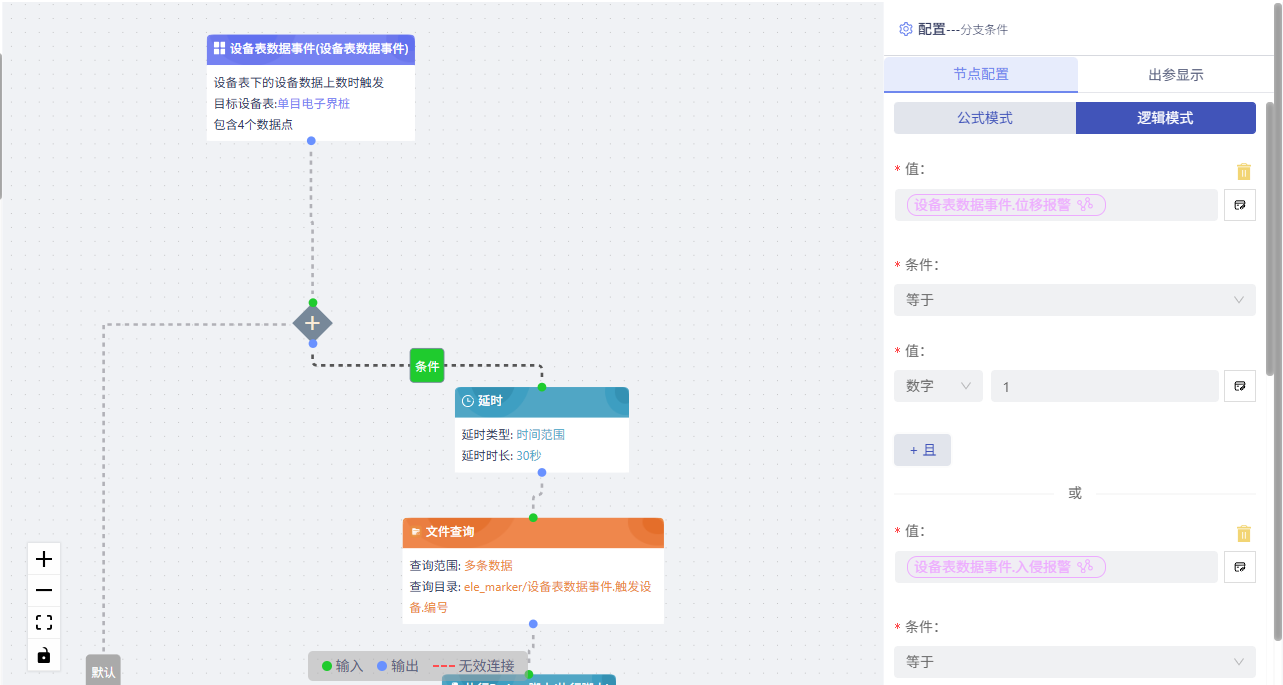Select the 延时 node header

point(542,401)
